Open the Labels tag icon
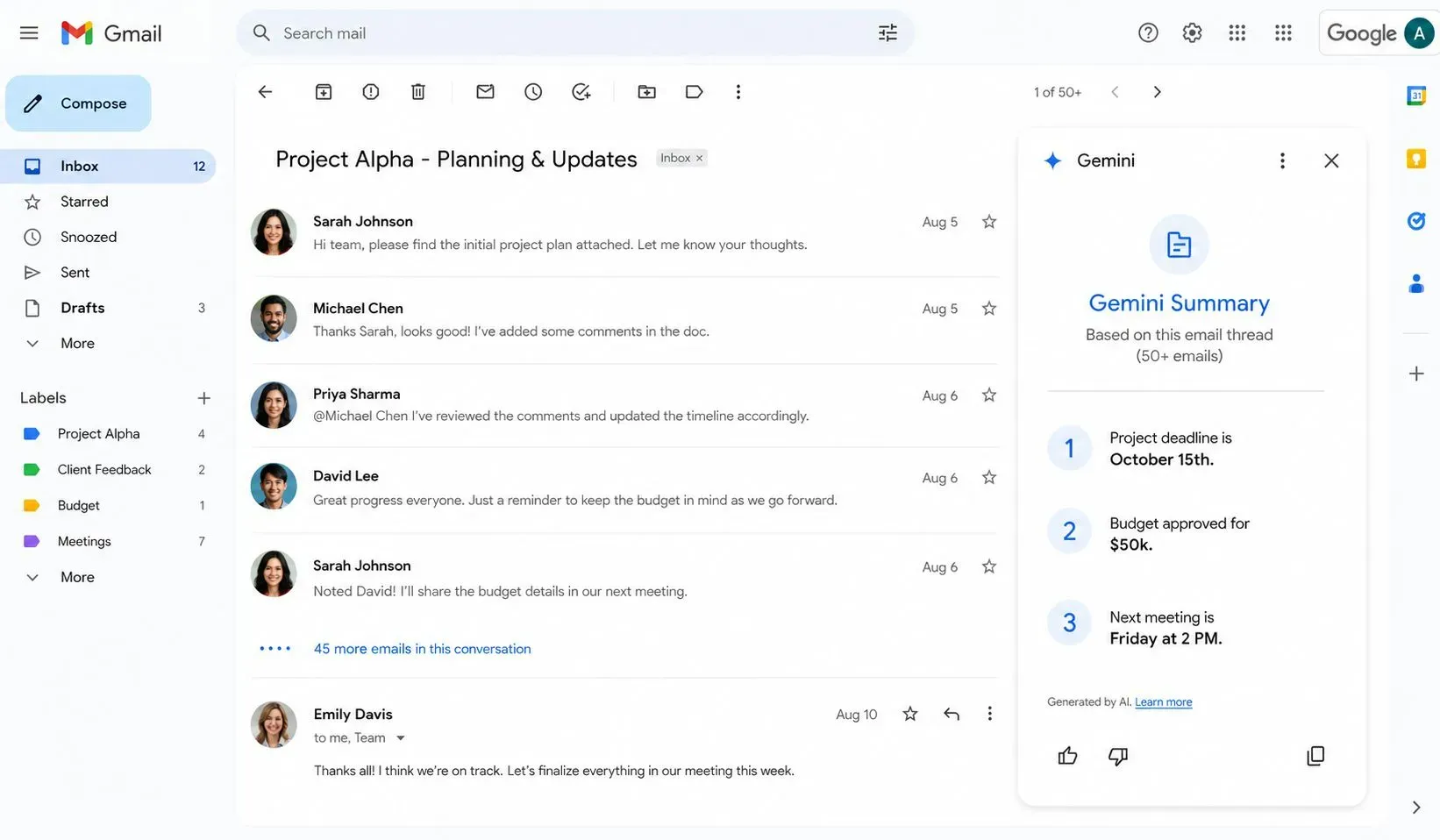 pos(694,92)
